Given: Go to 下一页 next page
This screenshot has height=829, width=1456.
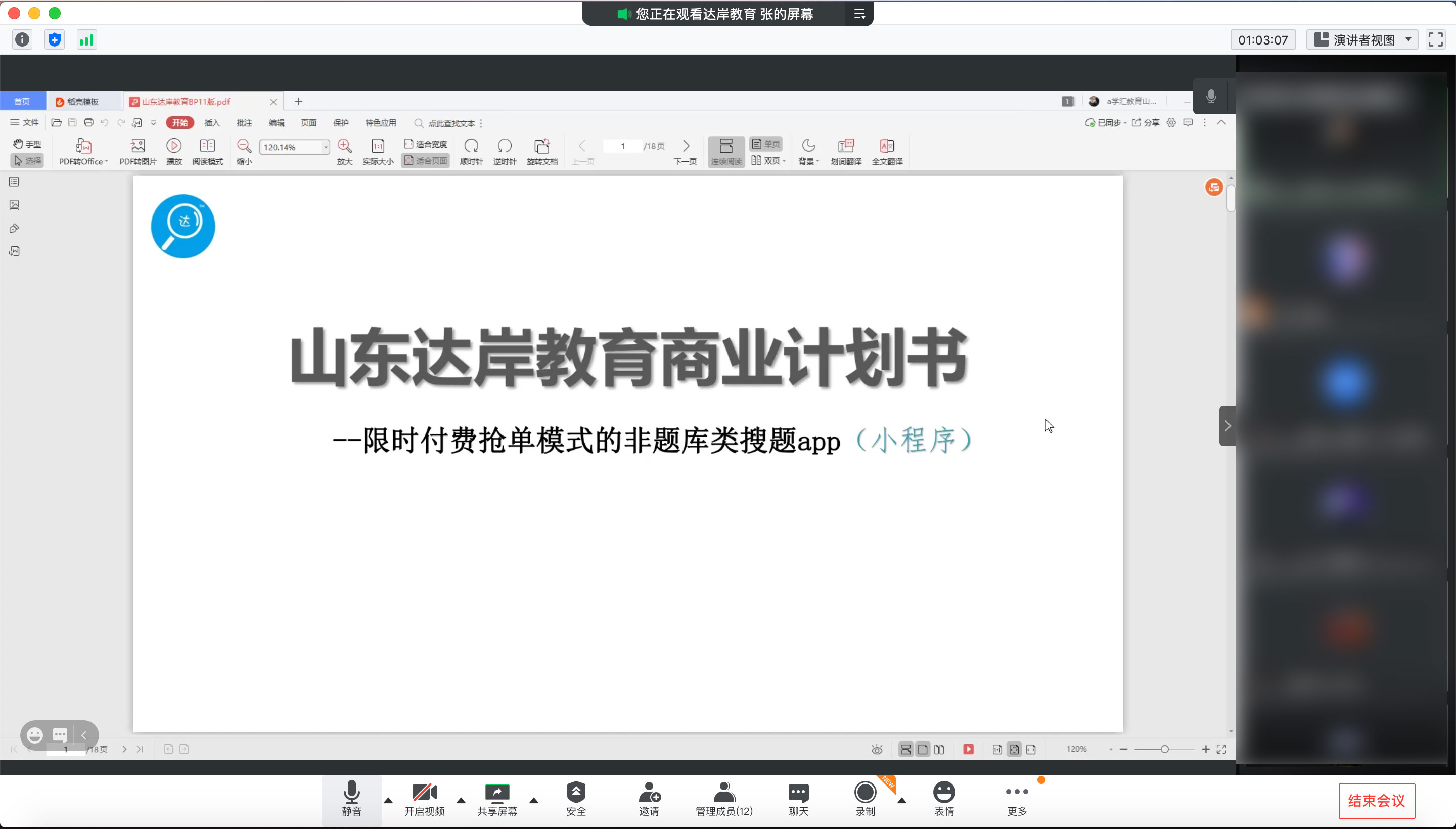Looking at the screenshot, I should pos(686,146).
